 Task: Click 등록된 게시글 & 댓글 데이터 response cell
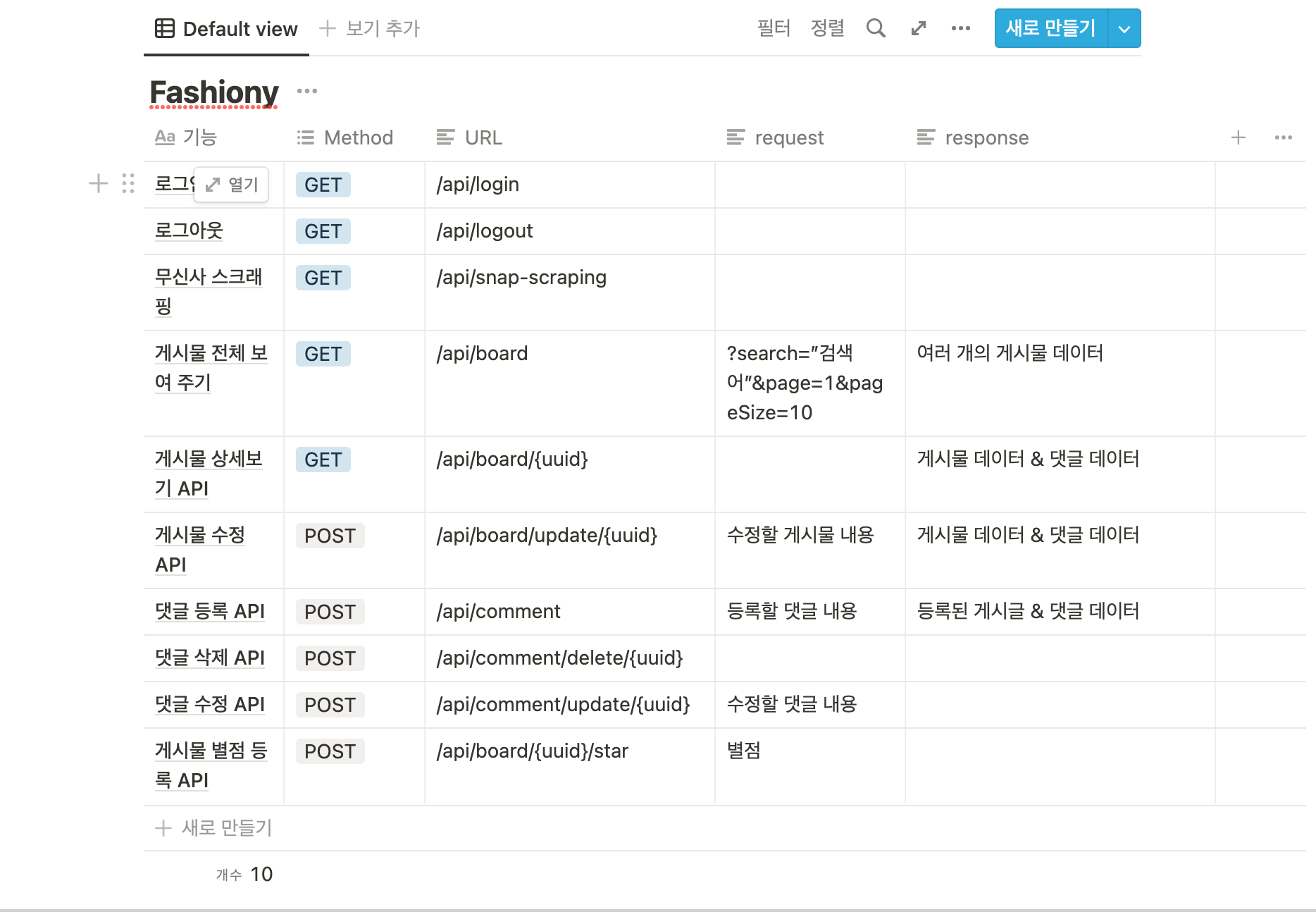(1060, 612)
